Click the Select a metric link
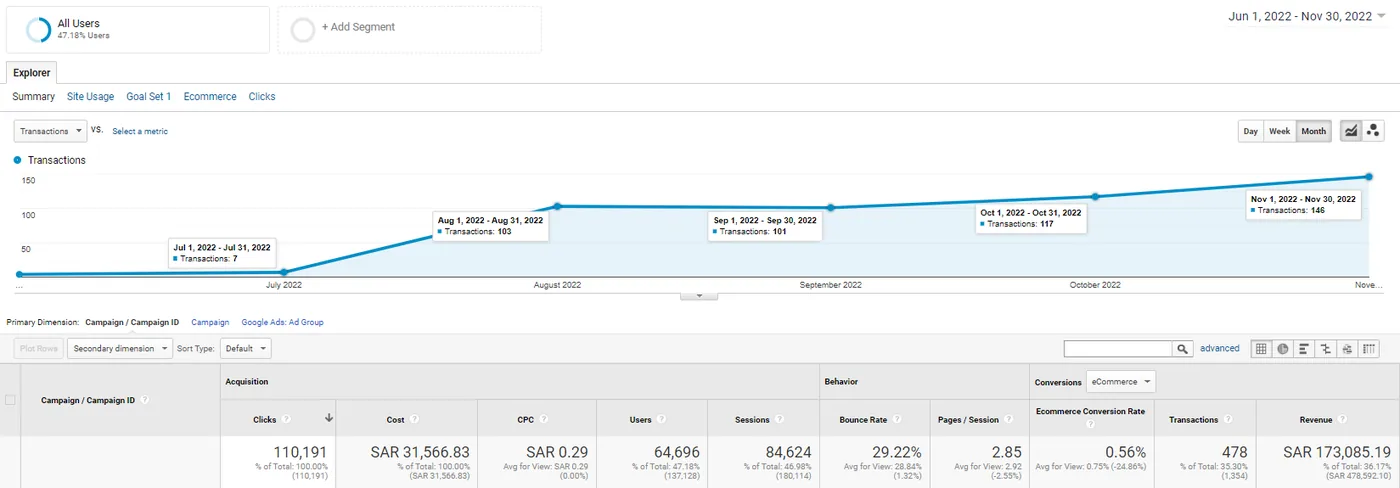Image resolution: width=1400 pixels, height=488 pixels. pos(140,131)
